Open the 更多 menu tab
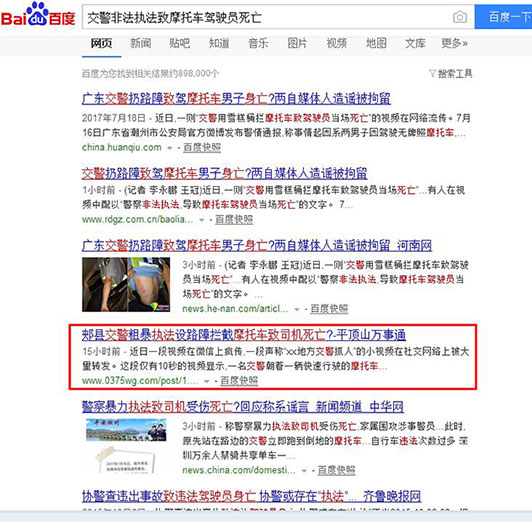The width and height of the screenshot is (532, 522). tap(454, 43)
